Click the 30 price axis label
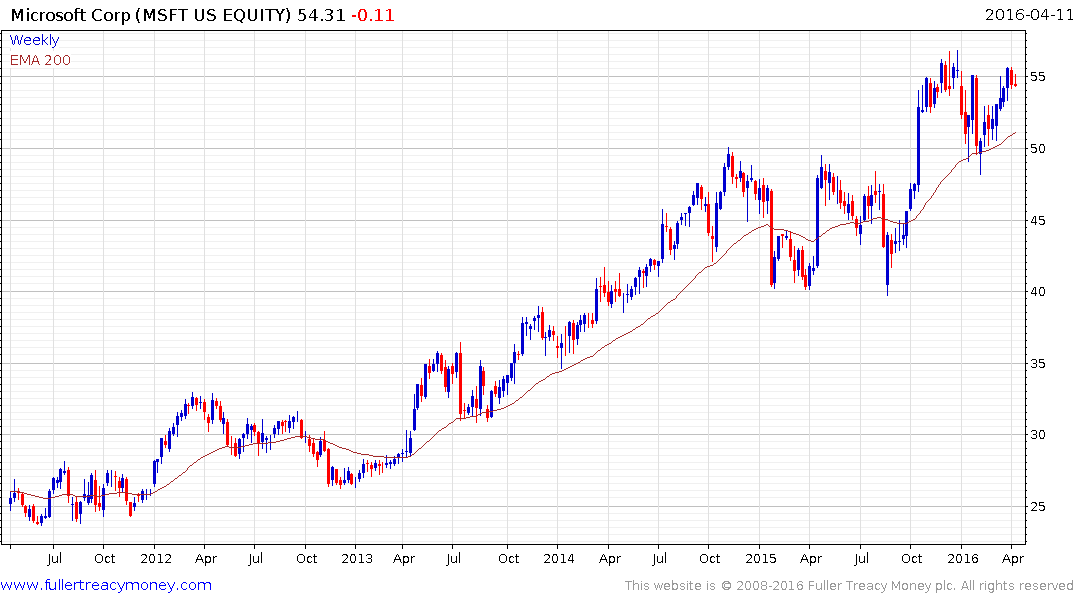Viewport: 1075px width, 600px height. [x=1037, y=435]
